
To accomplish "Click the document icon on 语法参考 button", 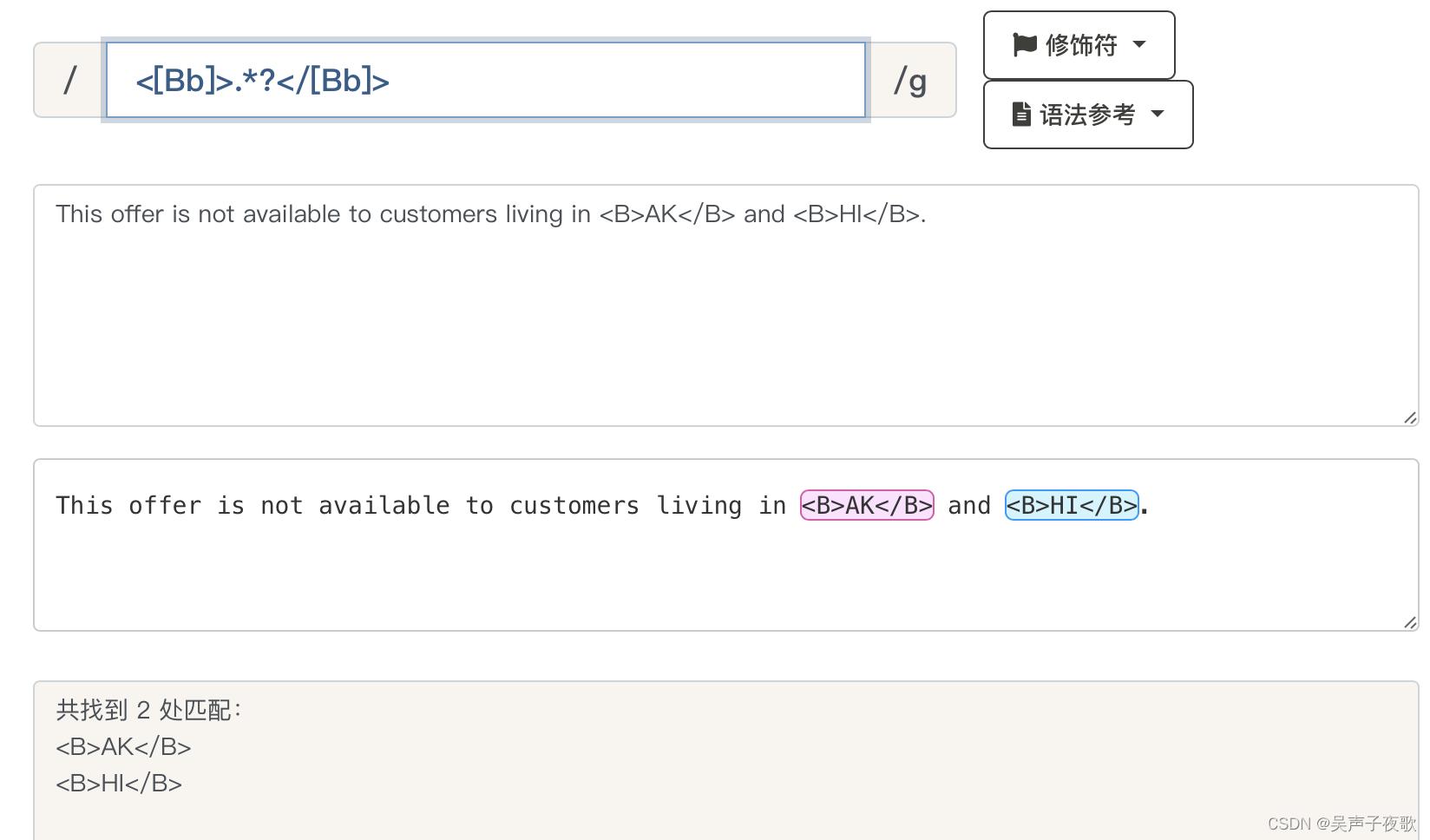I will tap(1021, 114).
